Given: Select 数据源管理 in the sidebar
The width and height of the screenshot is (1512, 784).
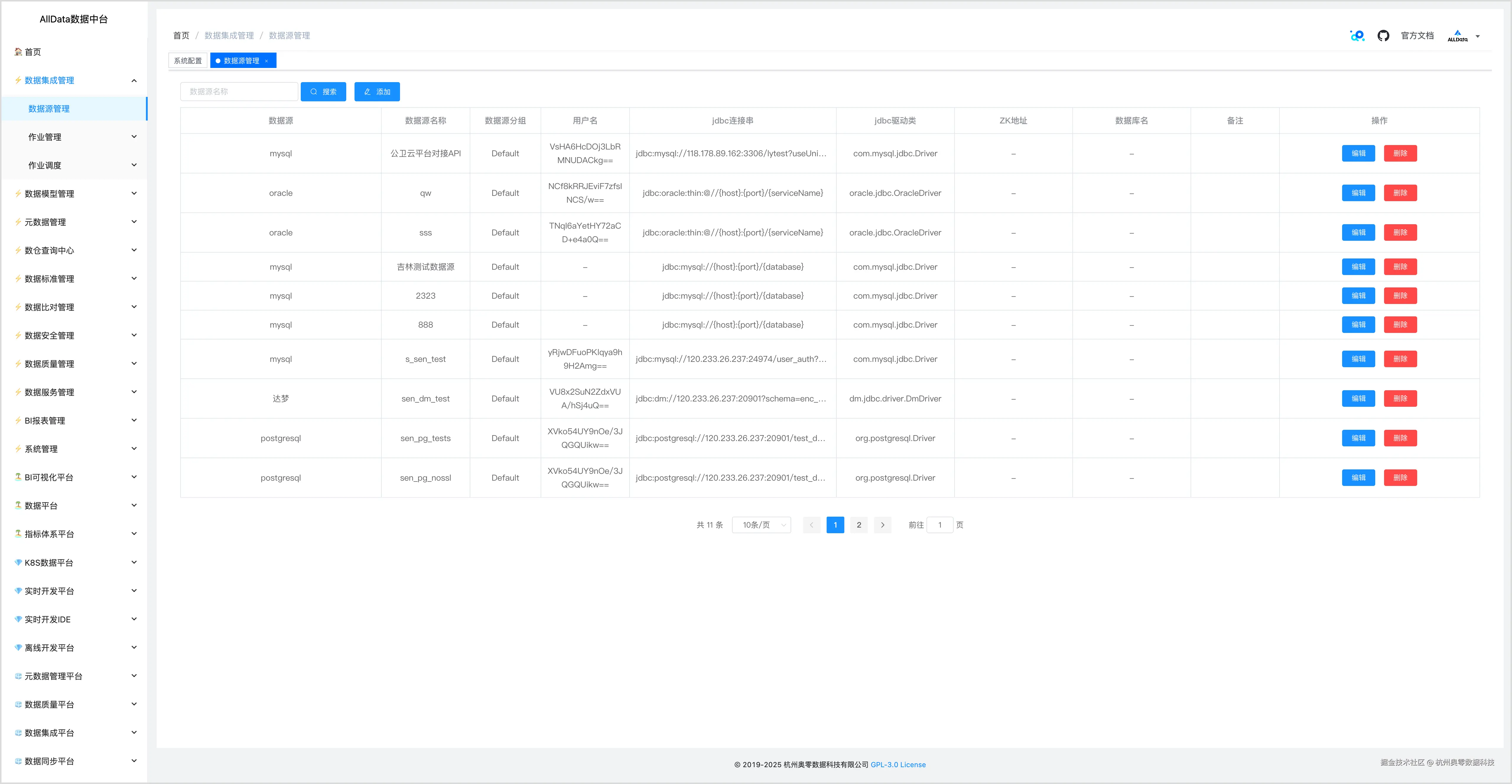Looking at the screenshot, I should [49, 109].
